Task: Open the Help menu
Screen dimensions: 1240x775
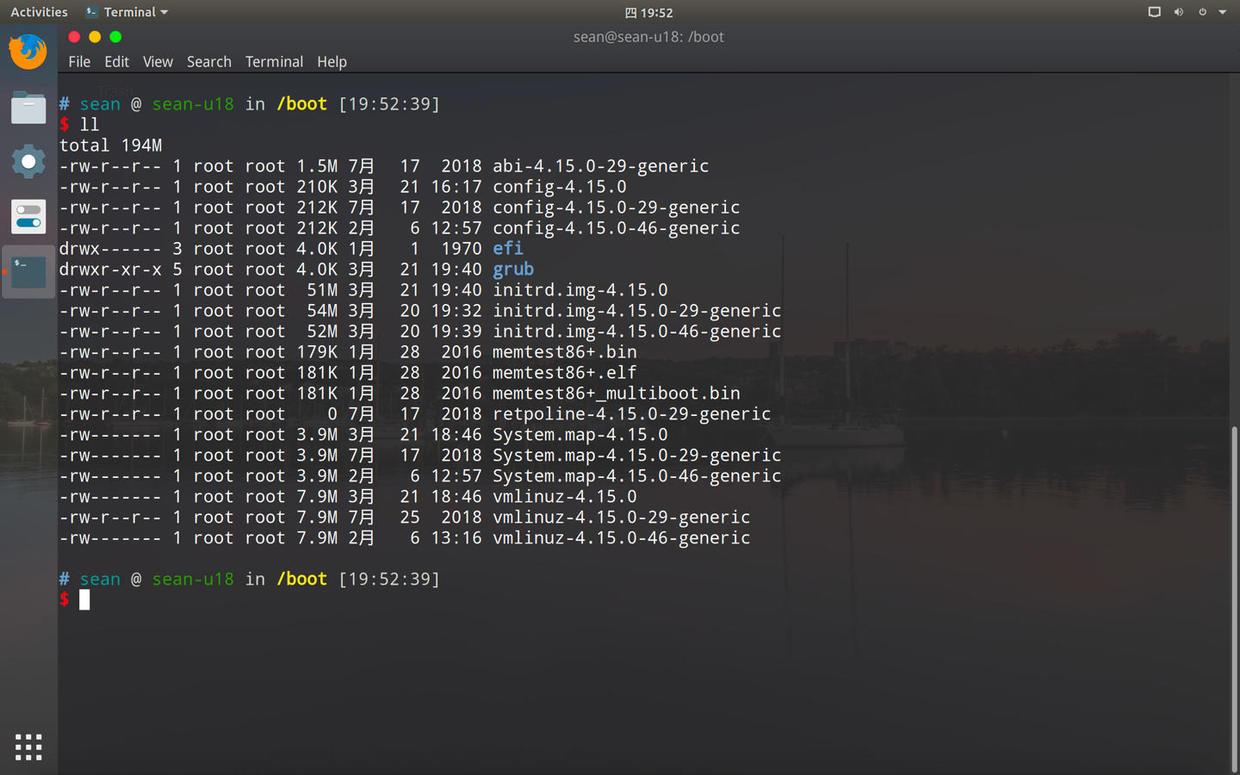Action: pos(332,61)
